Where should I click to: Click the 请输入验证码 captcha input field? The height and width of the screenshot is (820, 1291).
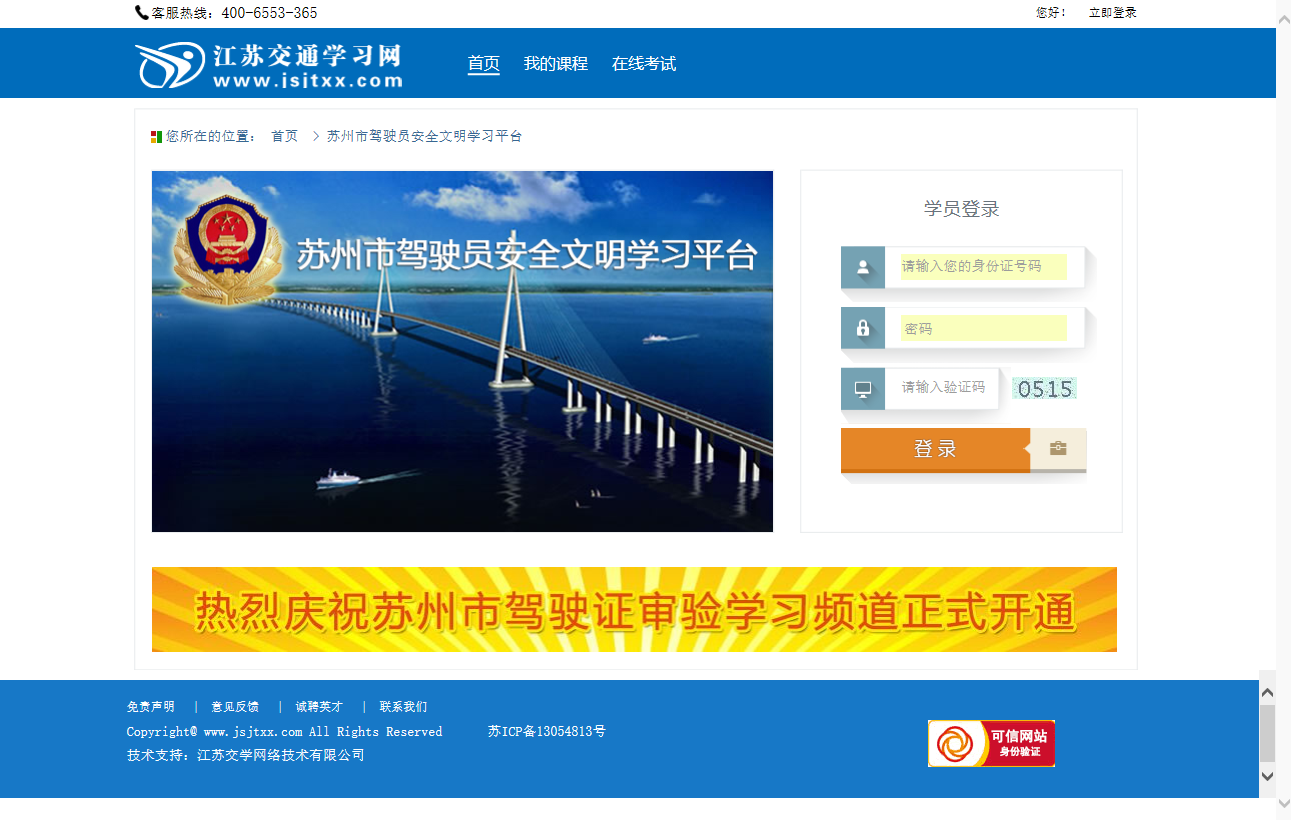pos(943,388)
